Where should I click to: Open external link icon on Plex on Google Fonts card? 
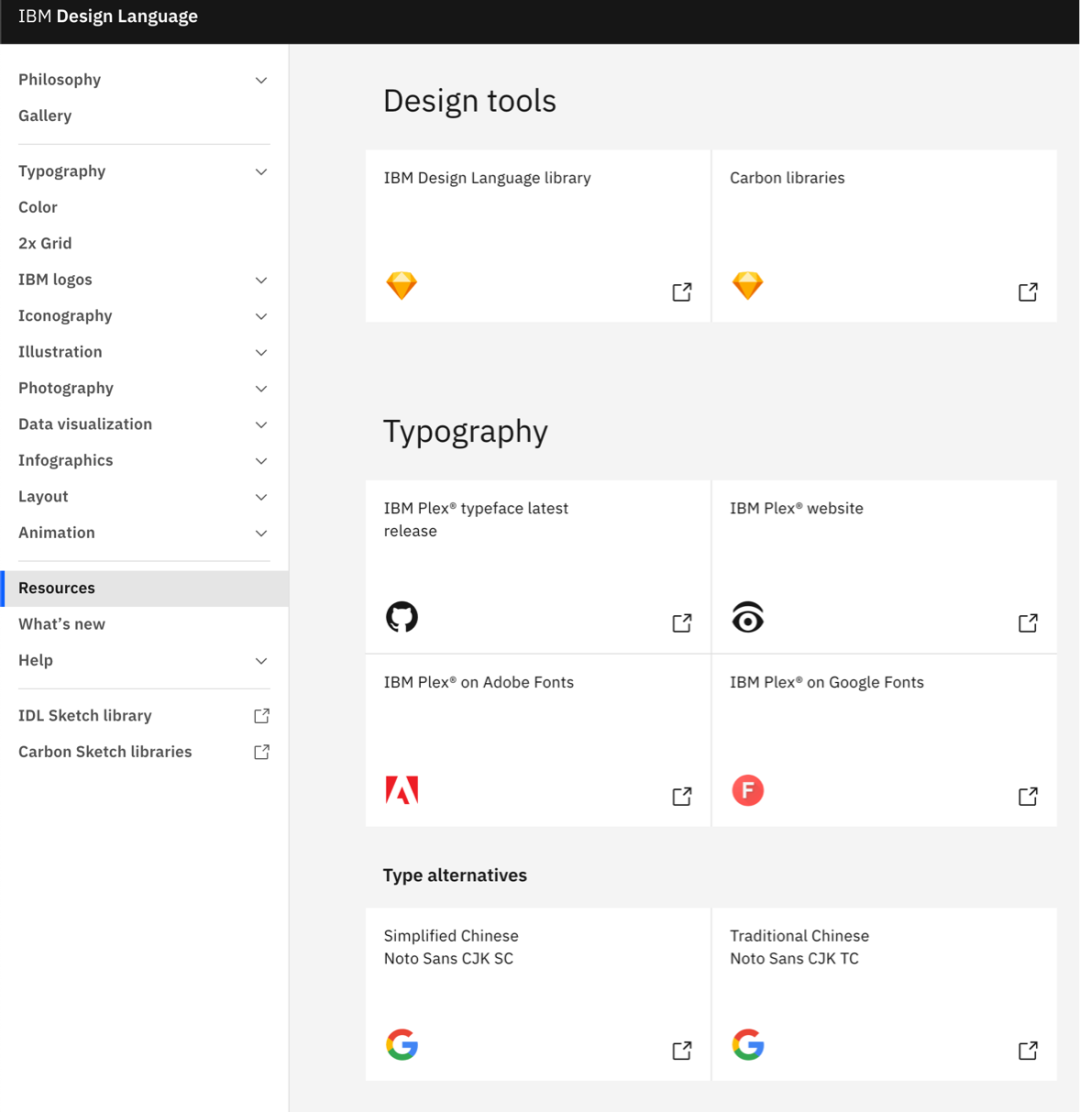tap(1028, 796)
